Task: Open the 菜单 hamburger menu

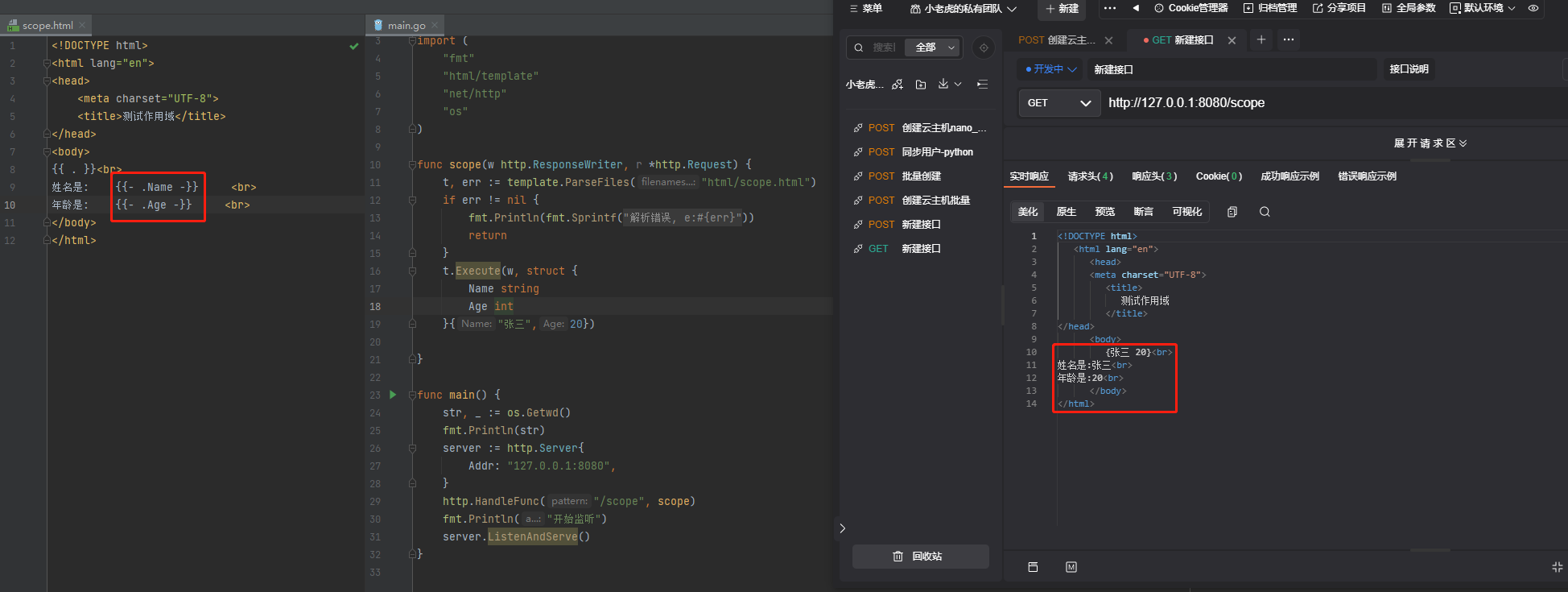Action: pos(865,8)
